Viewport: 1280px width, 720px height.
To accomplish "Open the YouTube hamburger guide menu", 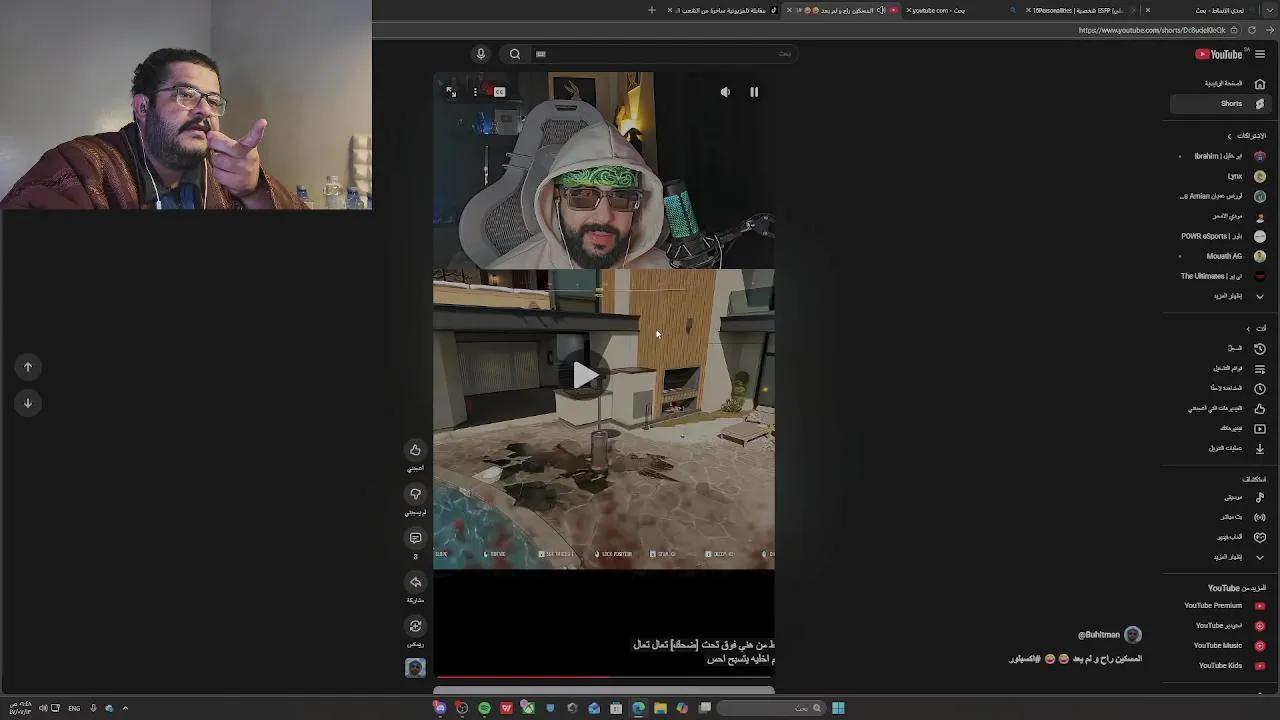I will coord(1260,54).
